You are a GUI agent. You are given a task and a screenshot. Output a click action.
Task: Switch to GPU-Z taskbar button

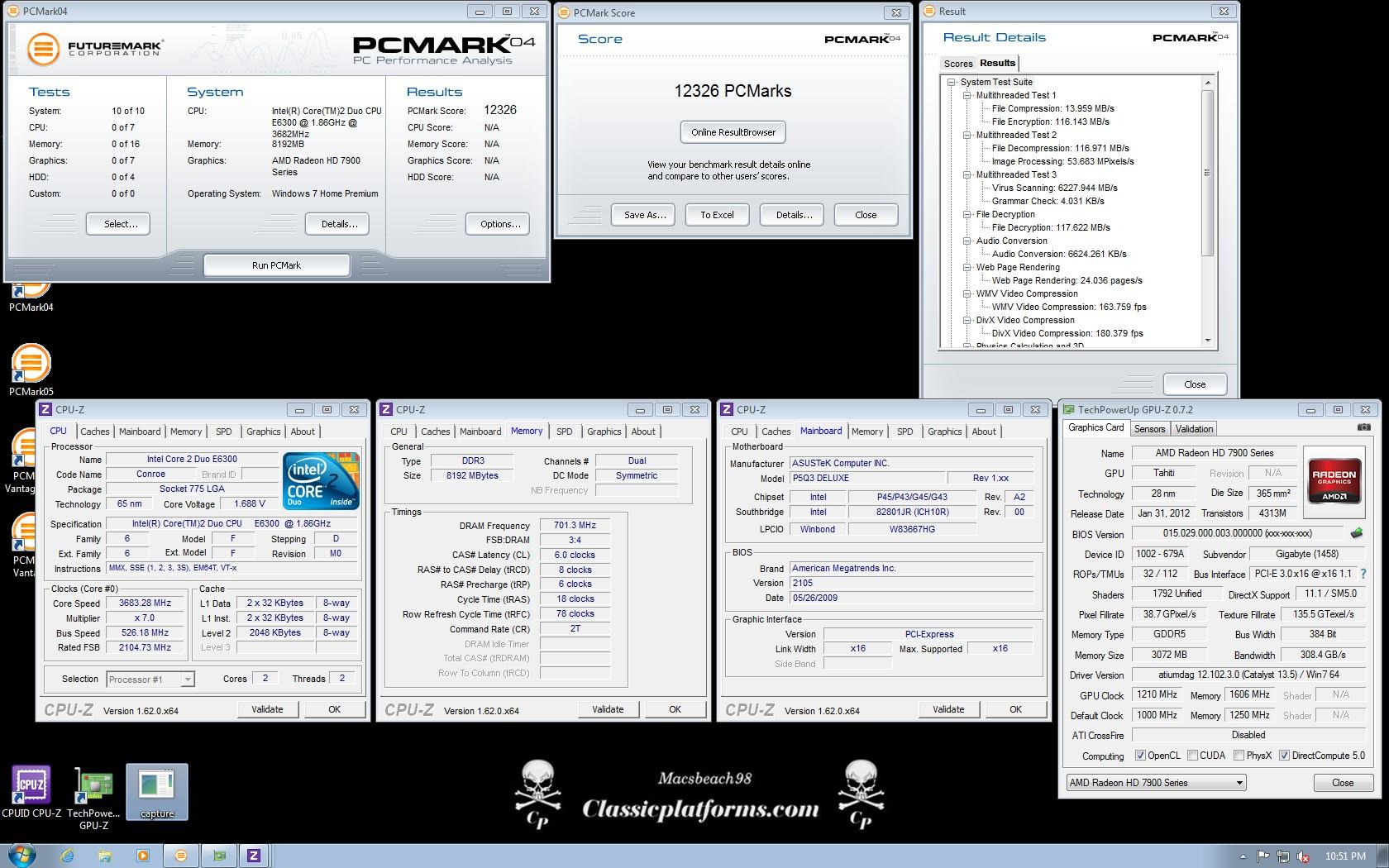click(219, 856)
